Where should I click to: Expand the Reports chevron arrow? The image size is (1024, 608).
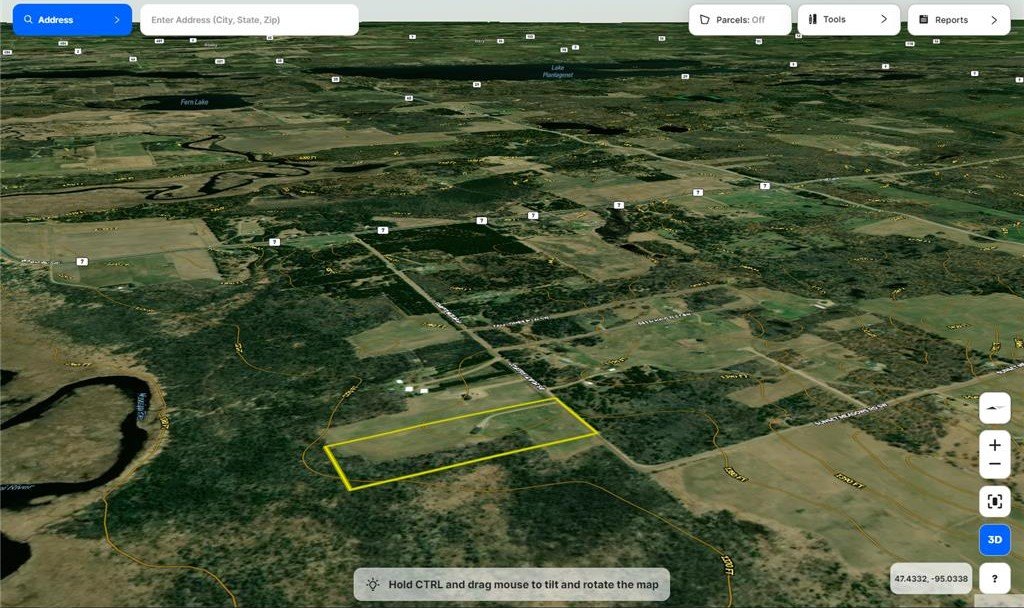click(993, 20)
